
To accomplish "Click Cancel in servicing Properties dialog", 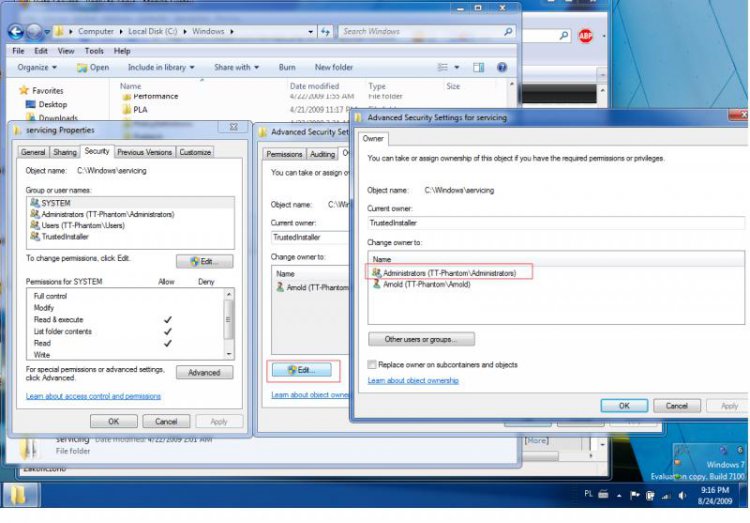I will (166, 422).
